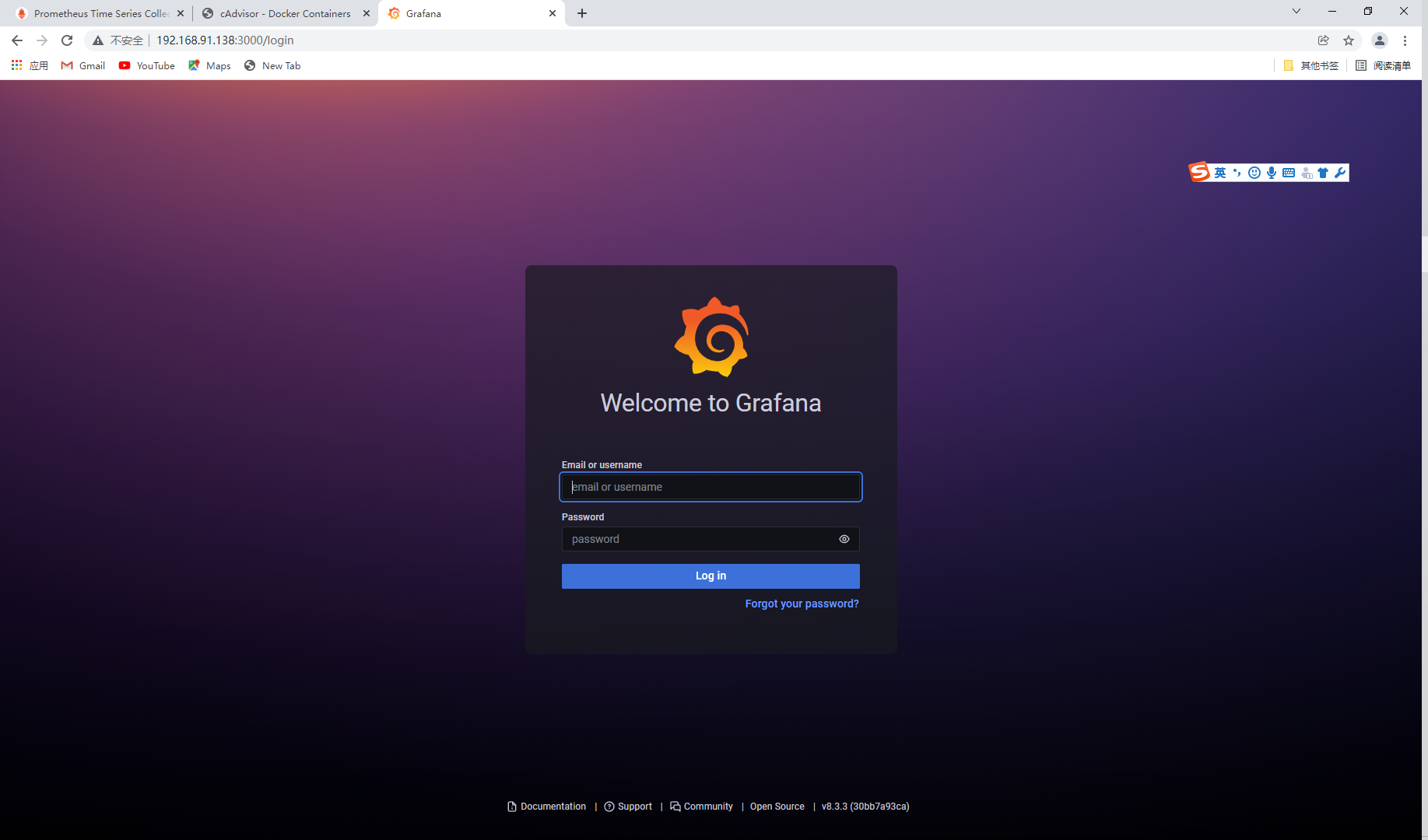Open Sogou soft keyboard

(1289, 173)
